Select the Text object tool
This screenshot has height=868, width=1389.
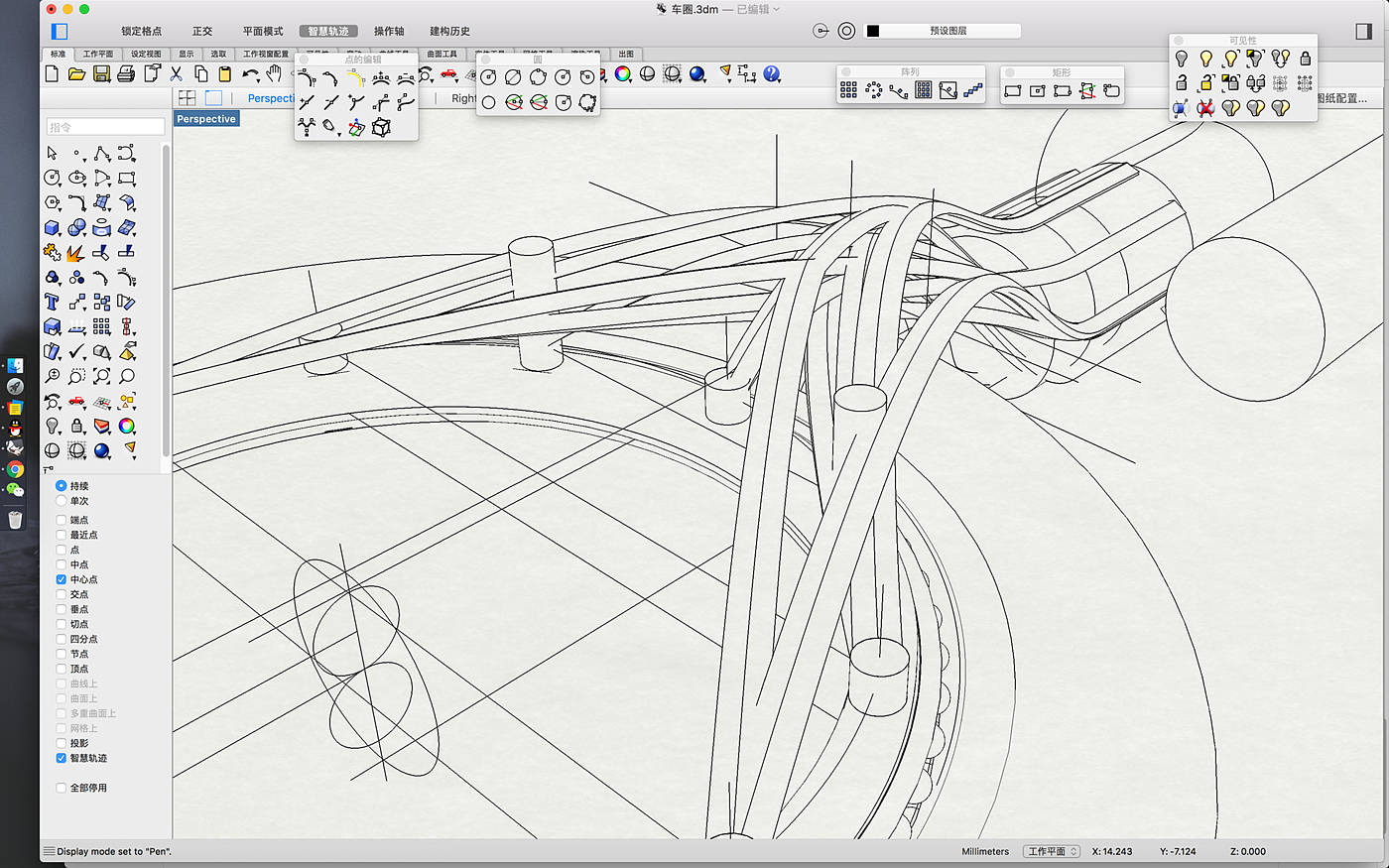pyautogui.click(x=53, y=302)
